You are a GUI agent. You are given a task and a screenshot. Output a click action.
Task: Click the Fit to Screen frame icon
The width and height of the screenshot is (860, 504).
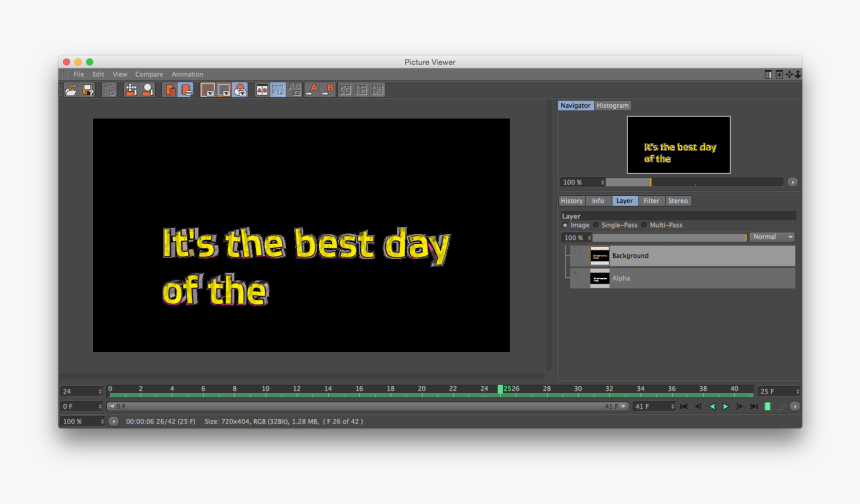207,90
